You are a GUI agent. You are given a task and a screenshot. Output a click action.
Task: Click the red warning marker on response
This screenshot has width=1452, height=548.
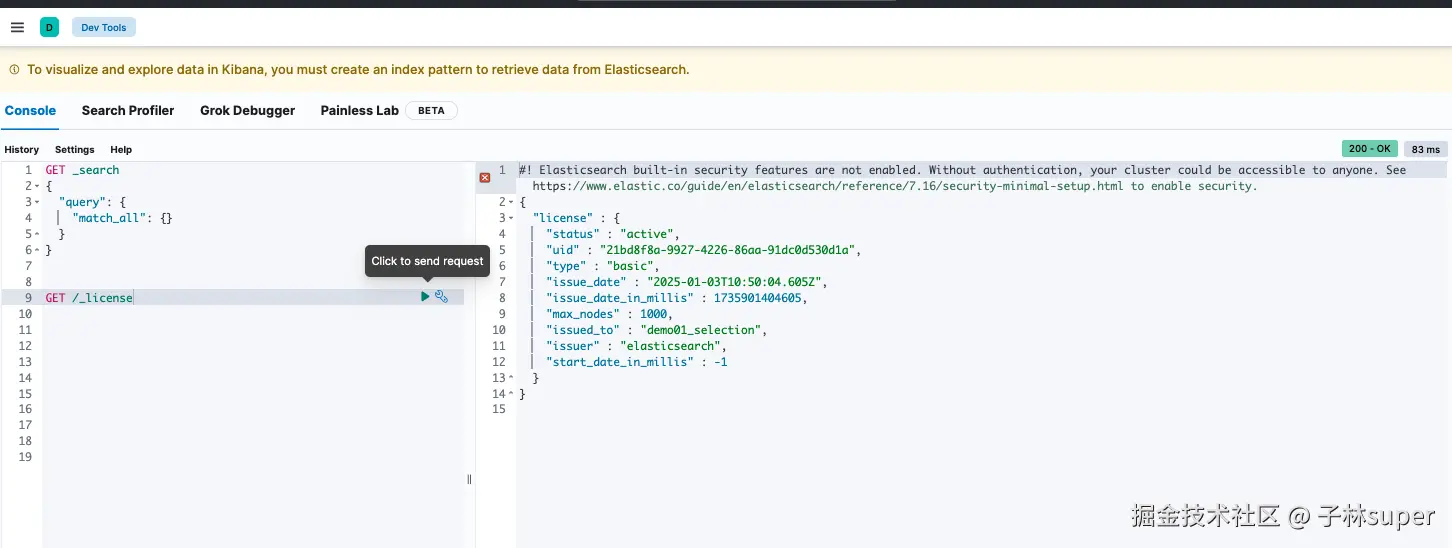pos(485,177)
